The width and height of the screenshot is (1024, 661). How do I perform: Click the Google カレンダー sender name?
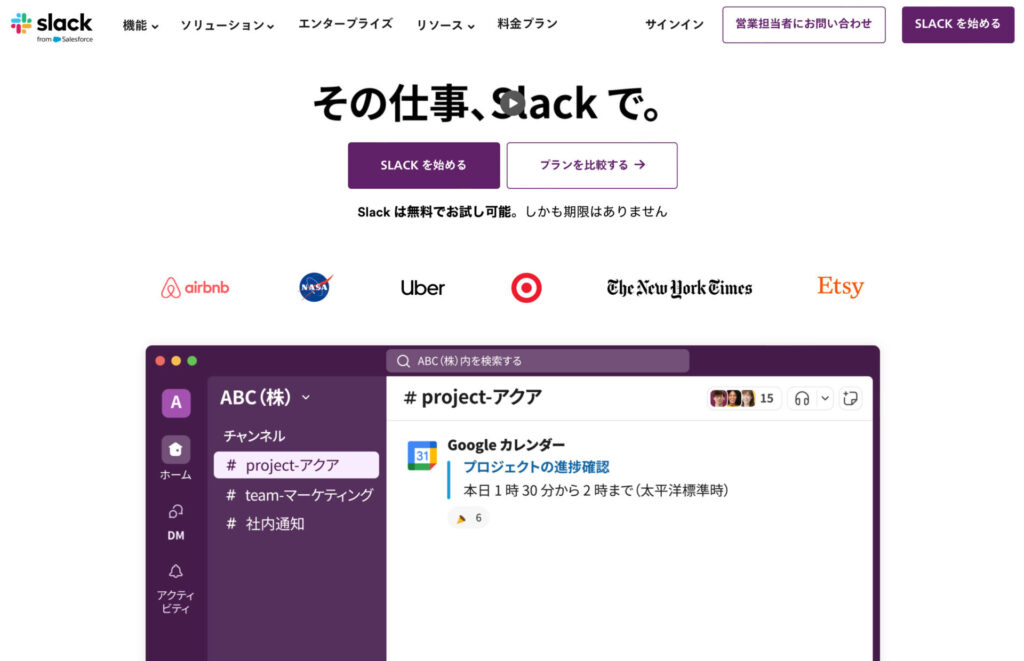[506, 445]
